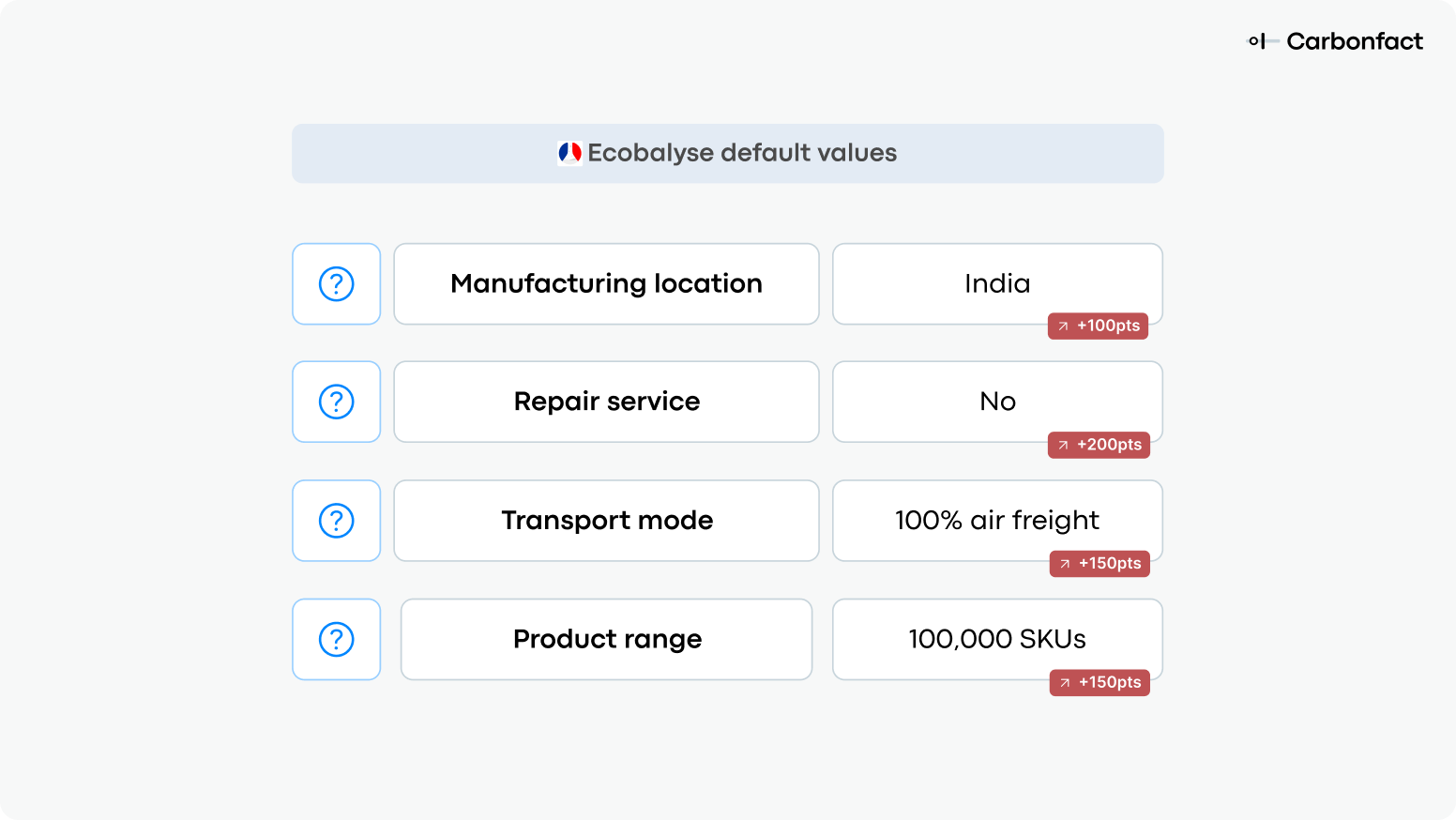Click the India value box

click(997, 283)
